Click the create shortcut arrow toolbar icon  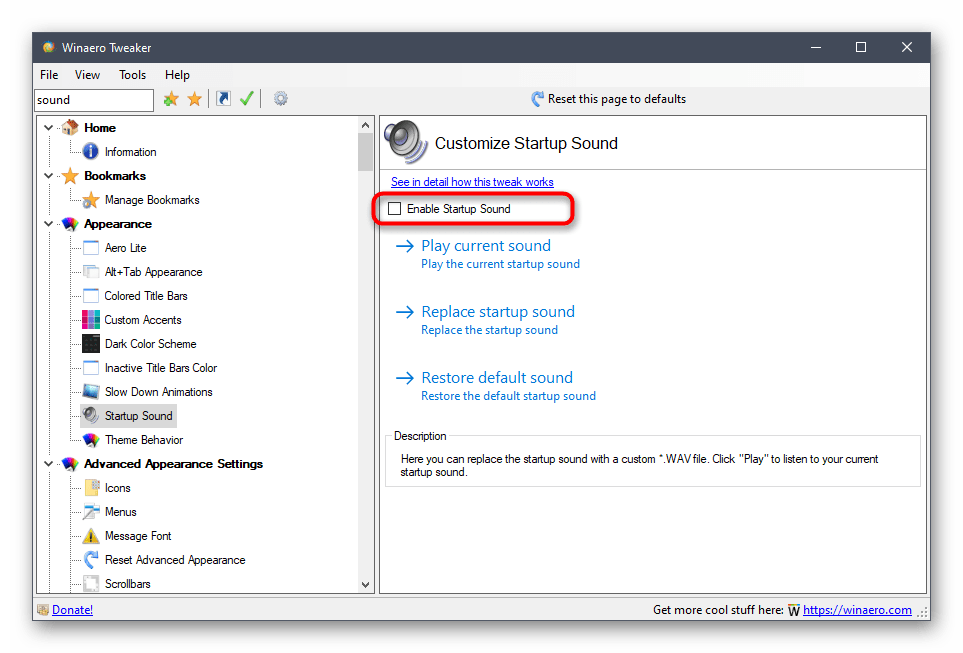pos(224,99)
